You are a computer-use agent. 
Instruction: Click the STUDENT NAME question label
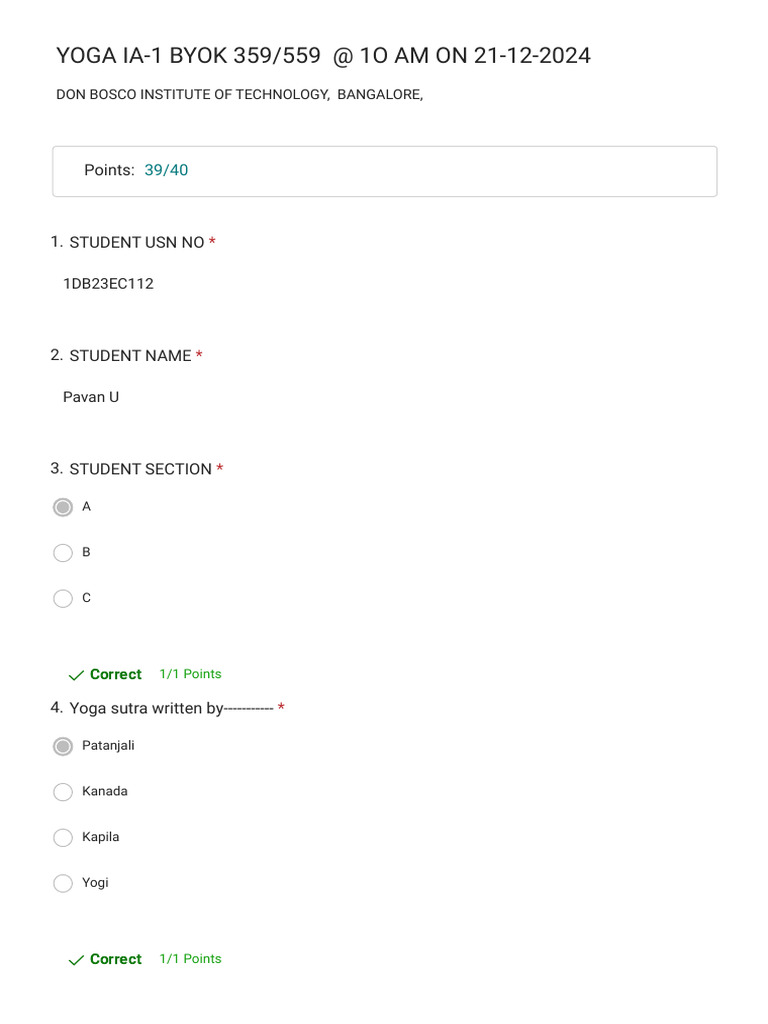tap(130, 356)
